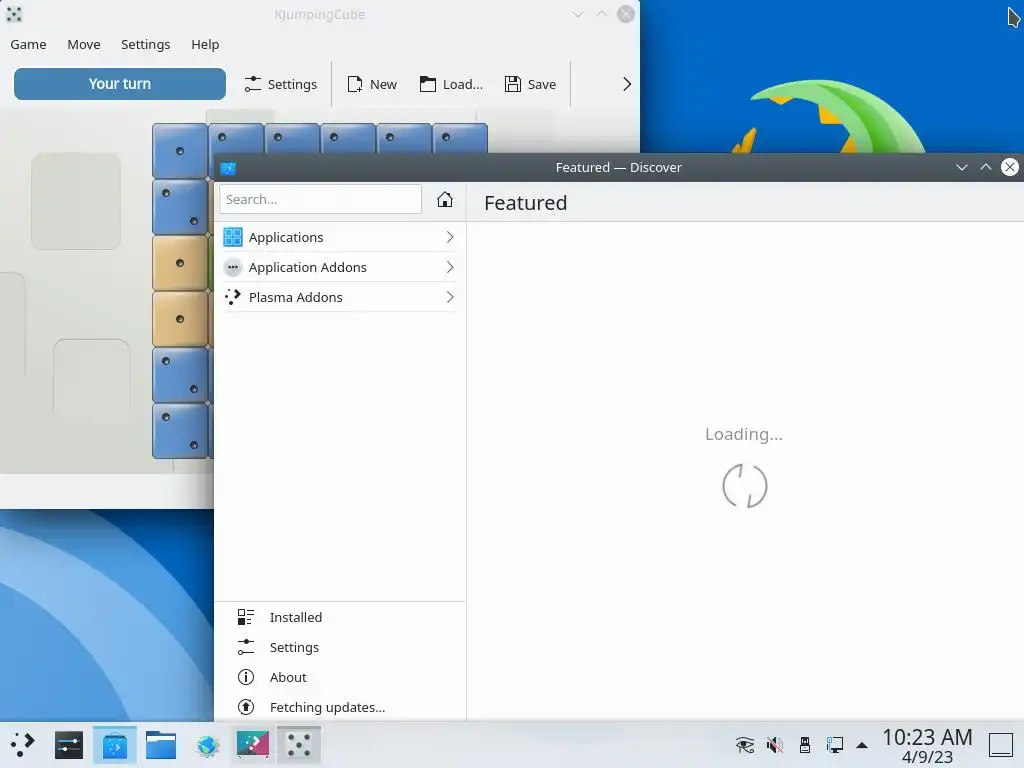This screenshot has width=1024, height=768.
Task: Click the removable device tray icon
Action: [x=805, y=744]
